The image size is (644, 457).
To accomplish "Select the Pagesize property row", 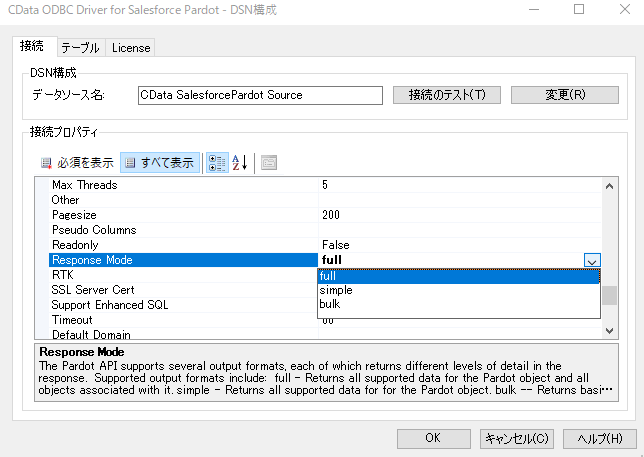I will 183,215.
